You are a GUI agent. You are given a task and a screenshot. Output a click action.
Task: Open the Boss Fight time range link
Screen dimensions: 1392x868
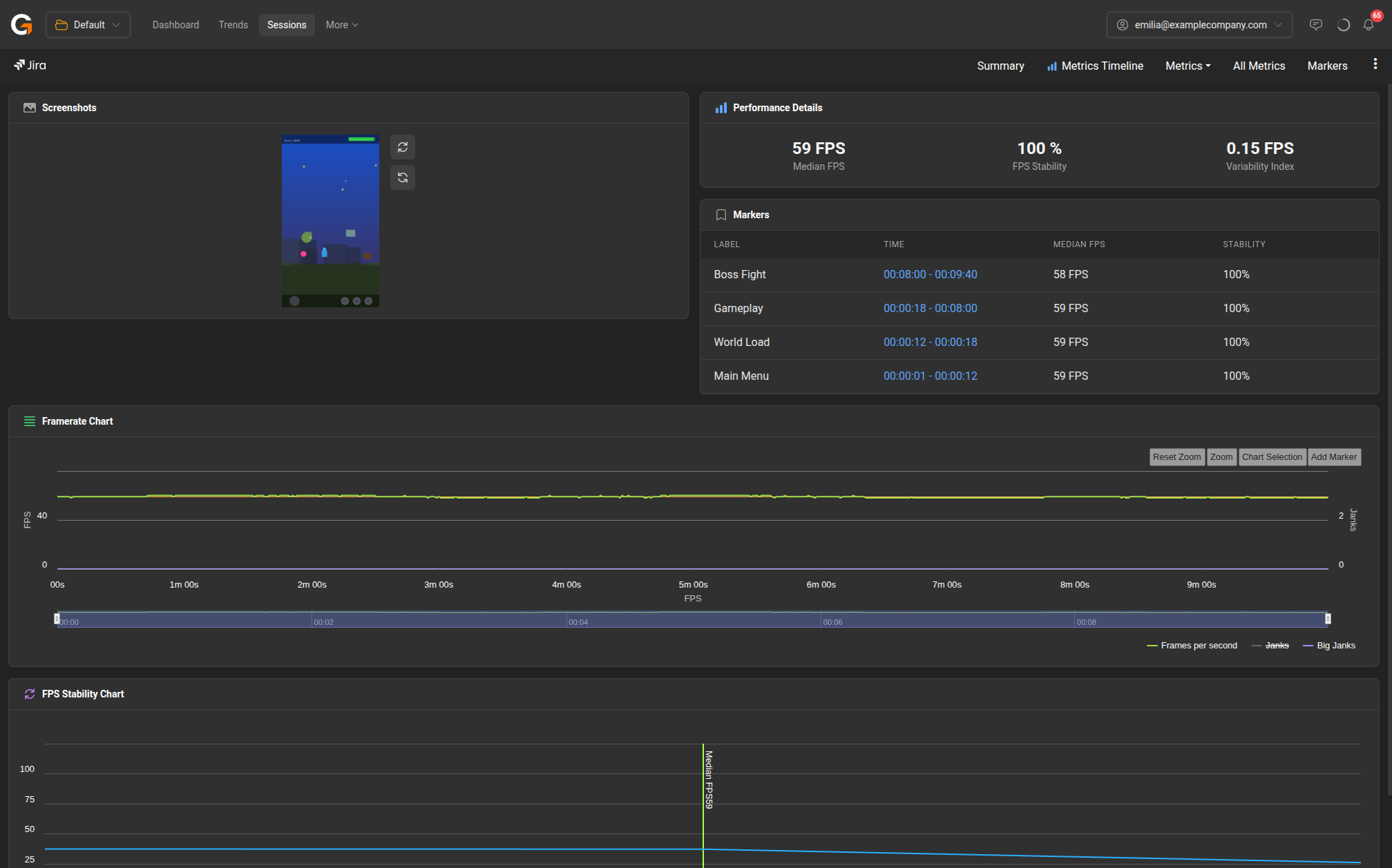pos(930,274)
